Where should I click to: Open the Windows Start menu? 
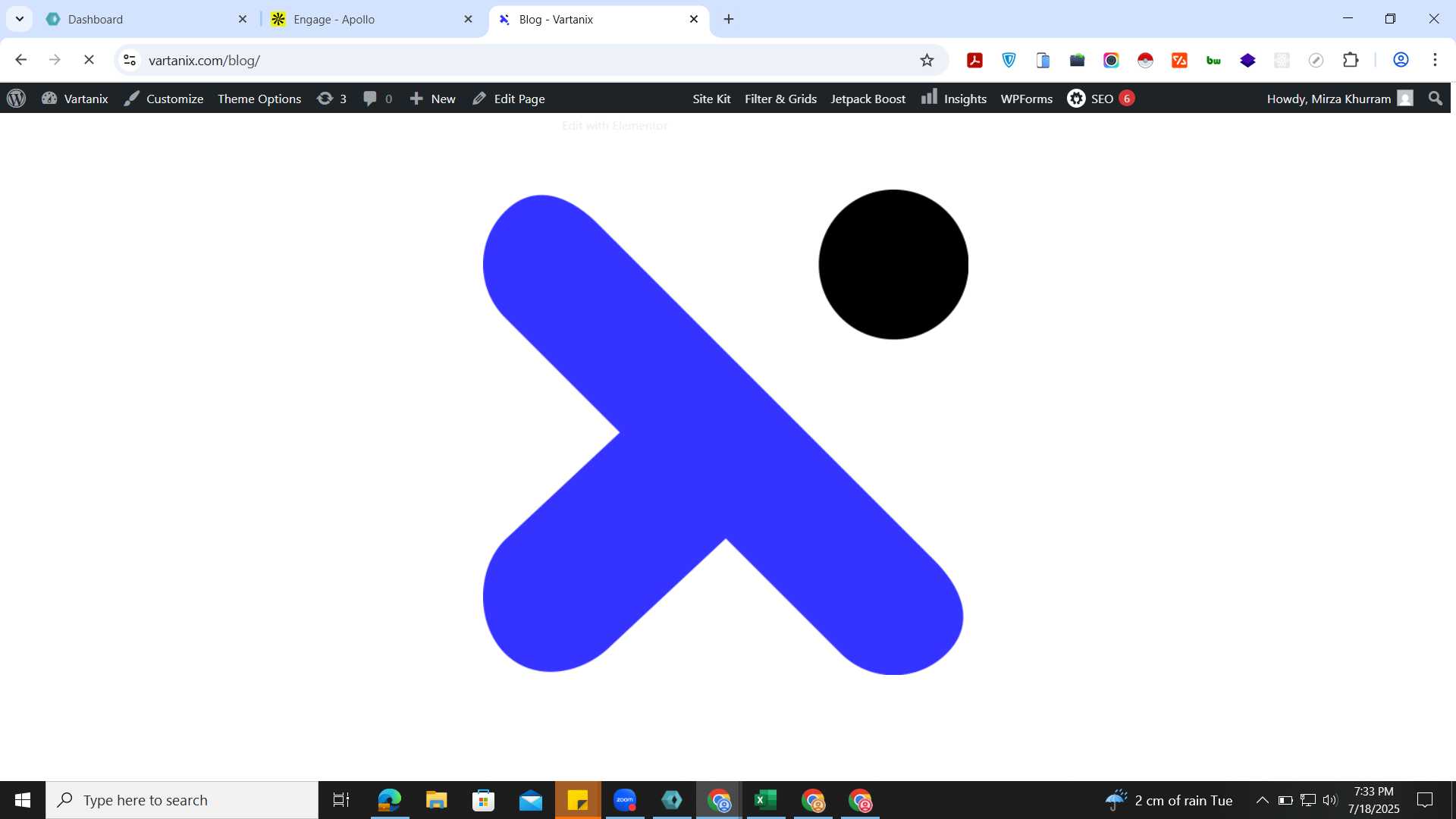click(x=23, y=800)
